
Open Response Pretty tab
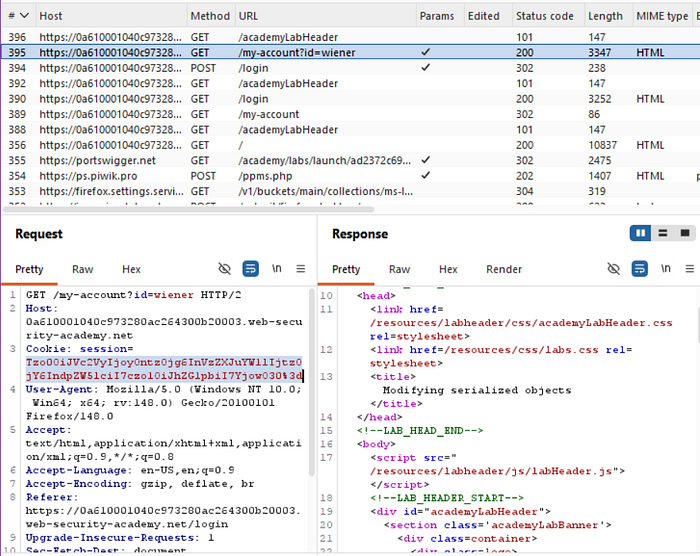pos(346,269)
